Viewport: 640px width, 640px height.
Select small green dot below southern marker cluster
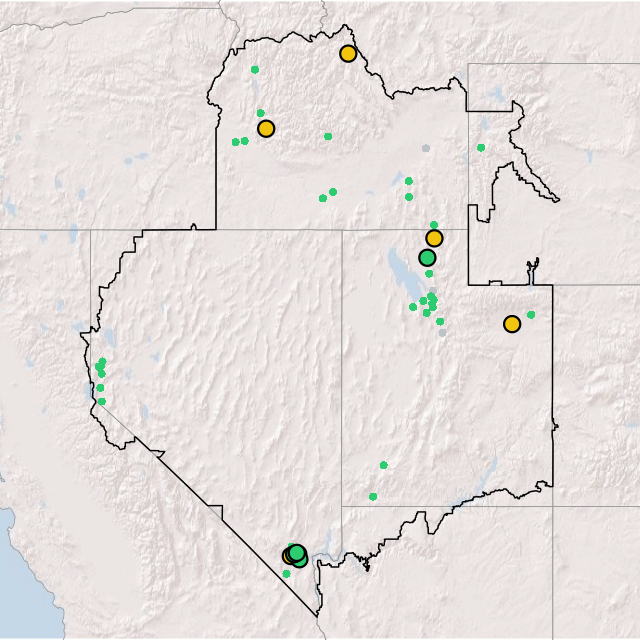286,574
